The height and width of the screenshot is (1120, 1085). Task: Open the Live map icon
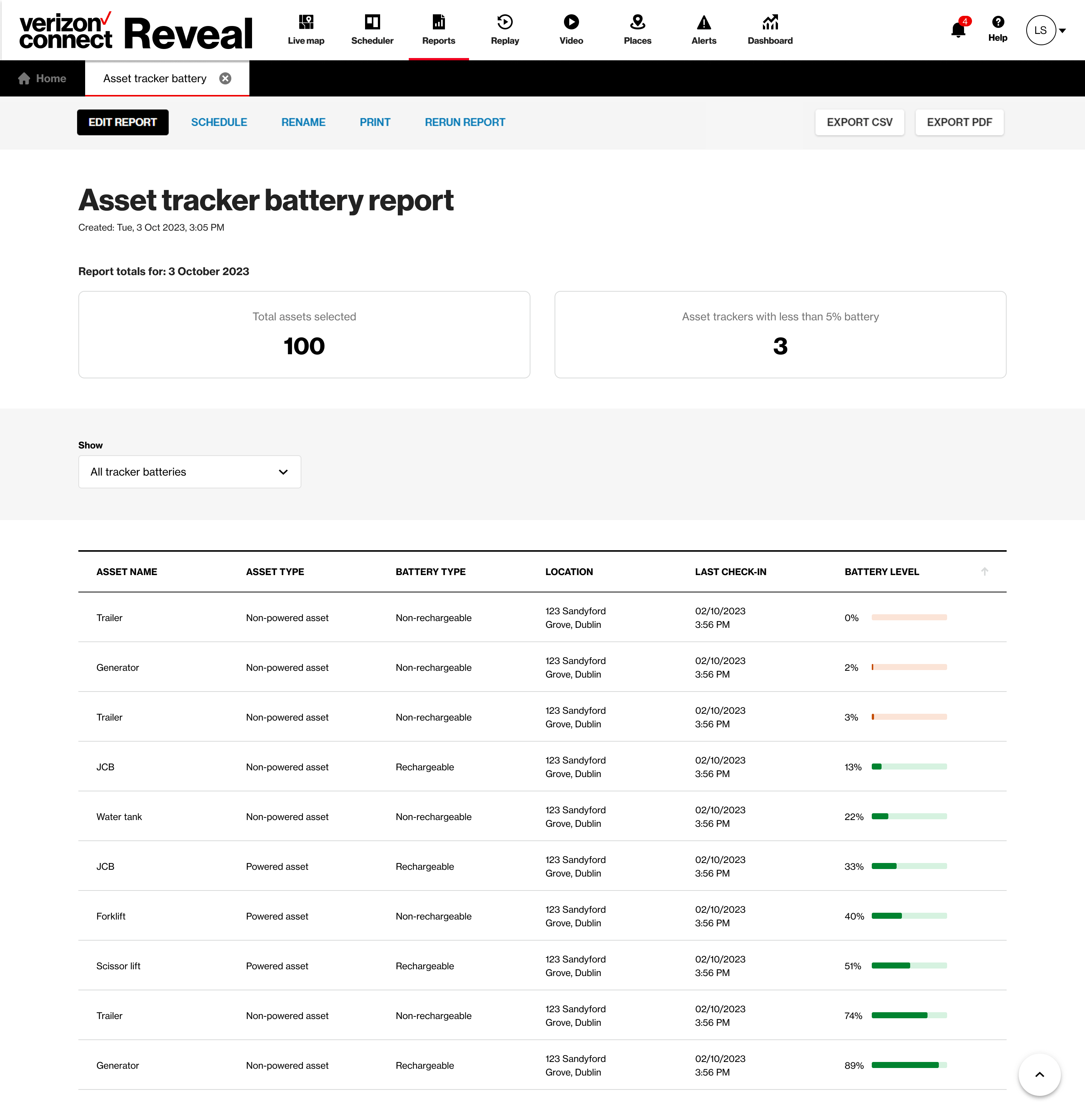pyautogui.click(x=306, y=22)
